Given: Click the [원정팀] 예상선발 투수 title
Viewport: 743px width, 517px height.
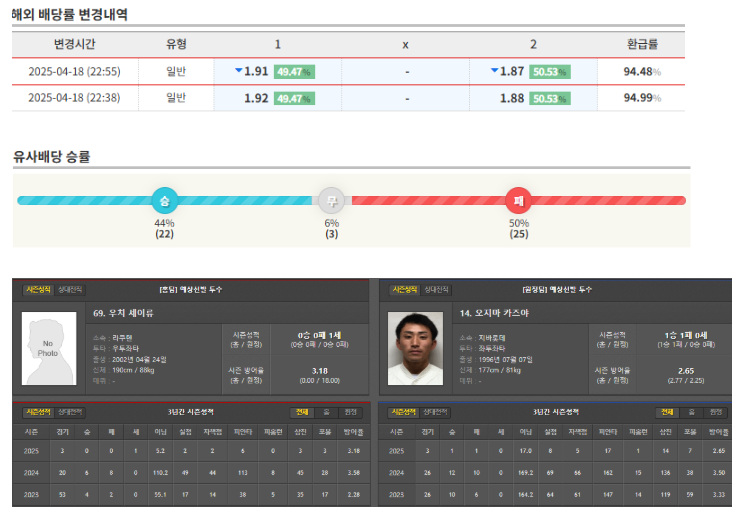Looking at the screenshot, I should [x=557, y=290].
